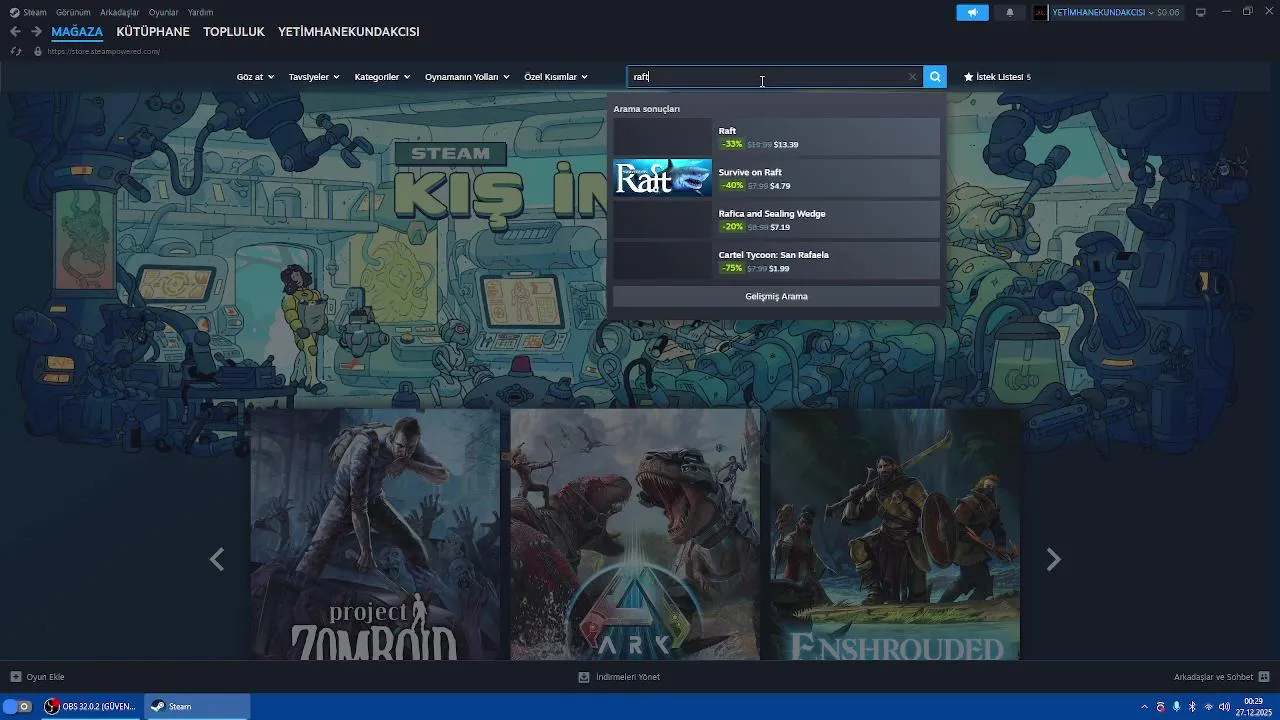
Task: Switch to the TOPLULUK tab
Action: coord(234,32)
